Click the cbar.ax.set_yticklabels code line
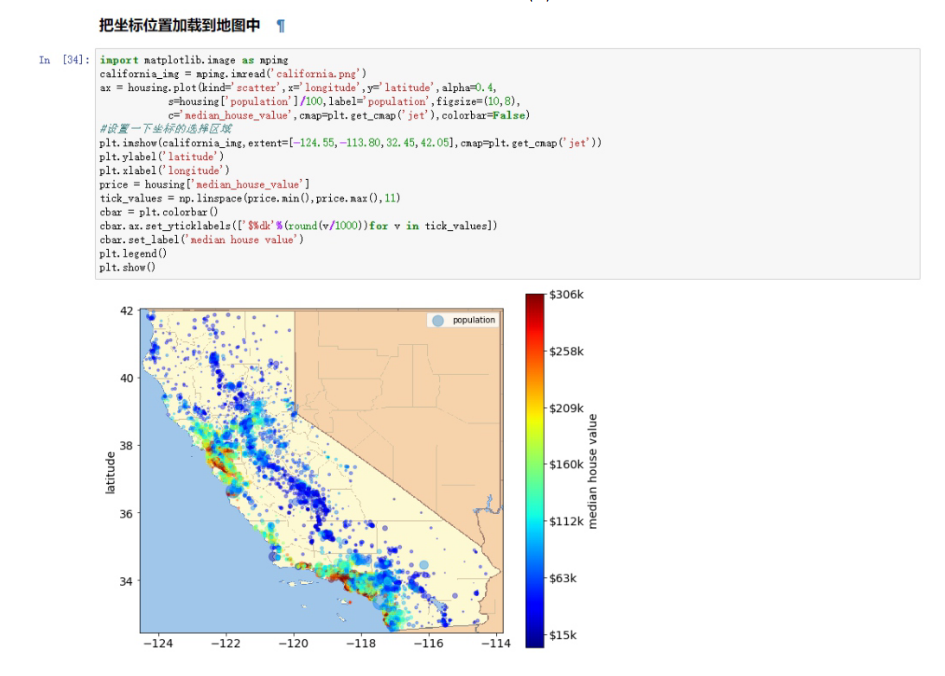The height and width of the screenshot is (676, 945). coord(298,226)
